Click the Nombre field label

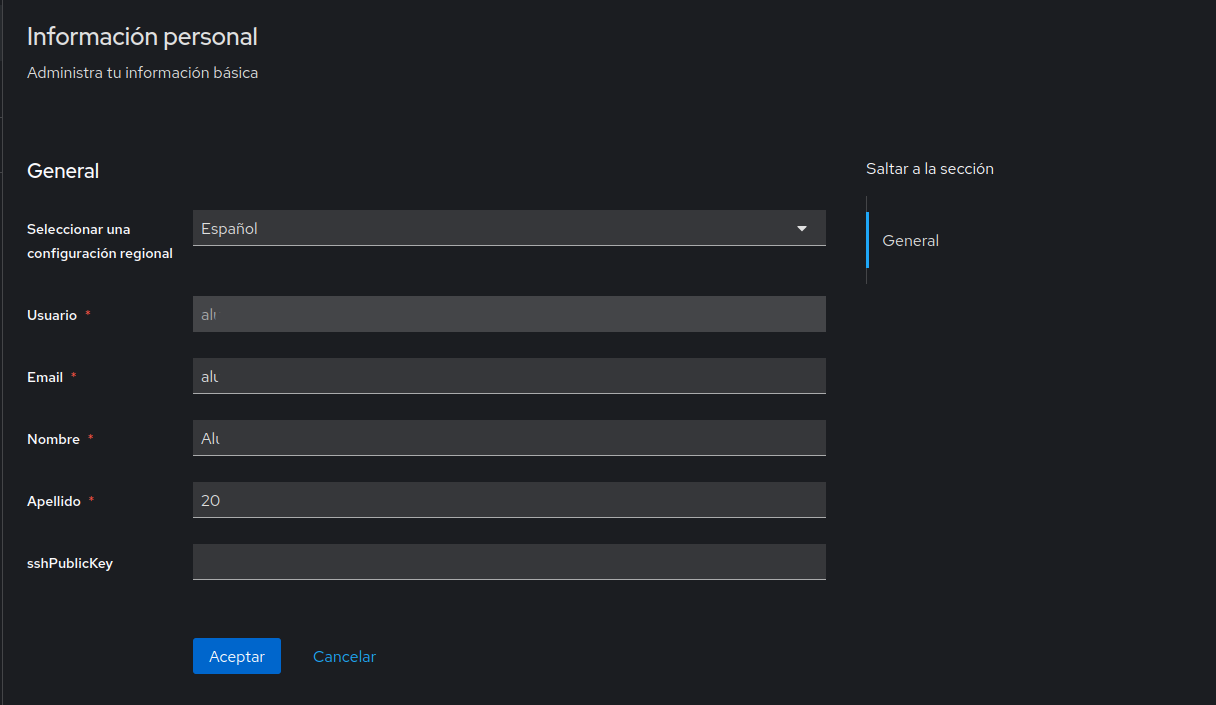(x=53, y=439)
